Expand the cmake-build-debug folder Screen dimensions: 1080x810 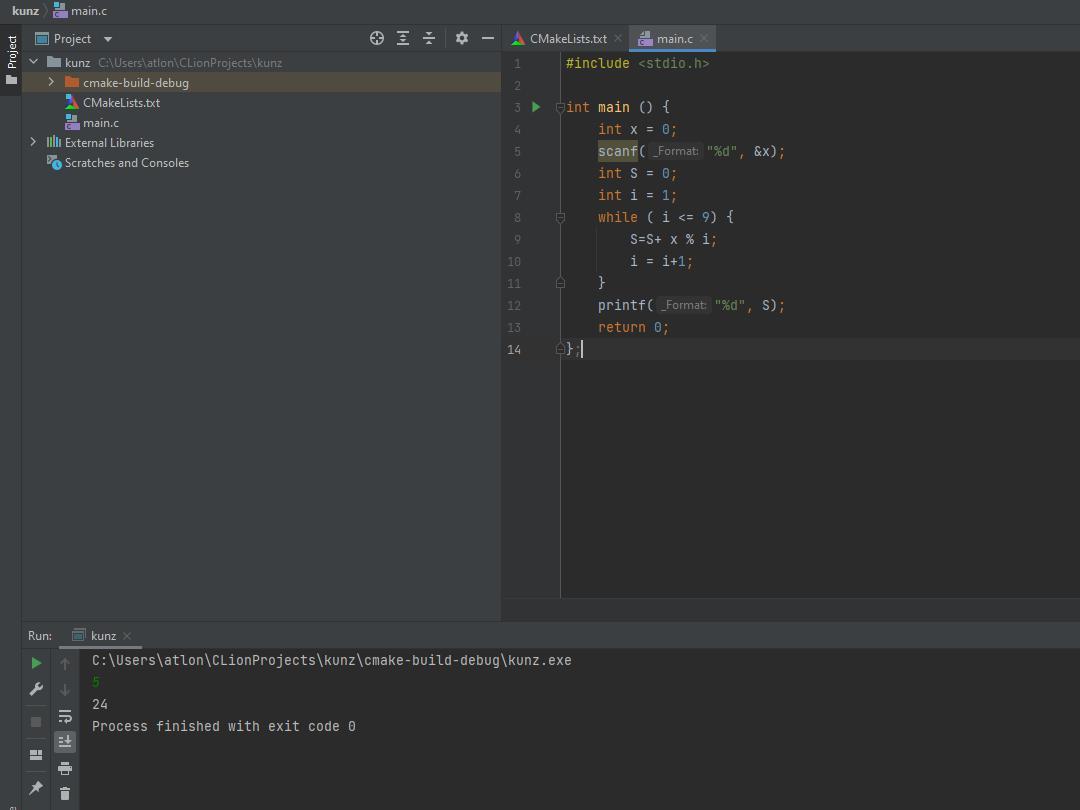click(x=51, y=82)
